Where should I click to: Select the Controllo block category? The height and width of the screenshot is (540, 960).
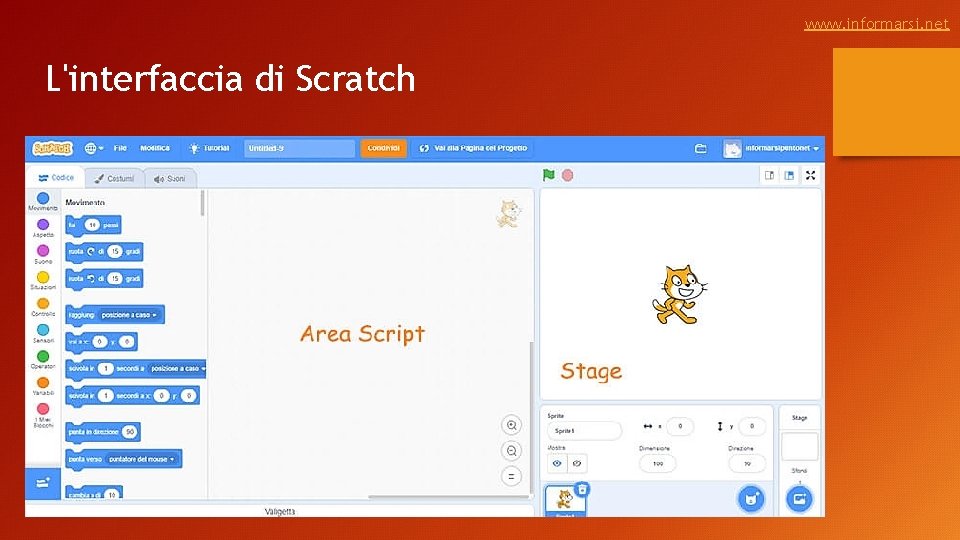(x=43, y=307)
